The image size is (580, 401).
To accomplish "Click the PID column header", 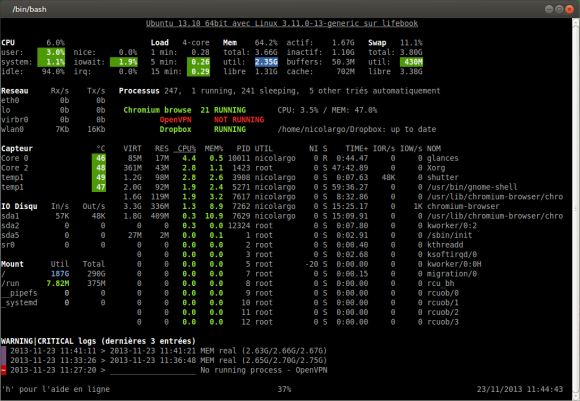I will click(243, 148).
